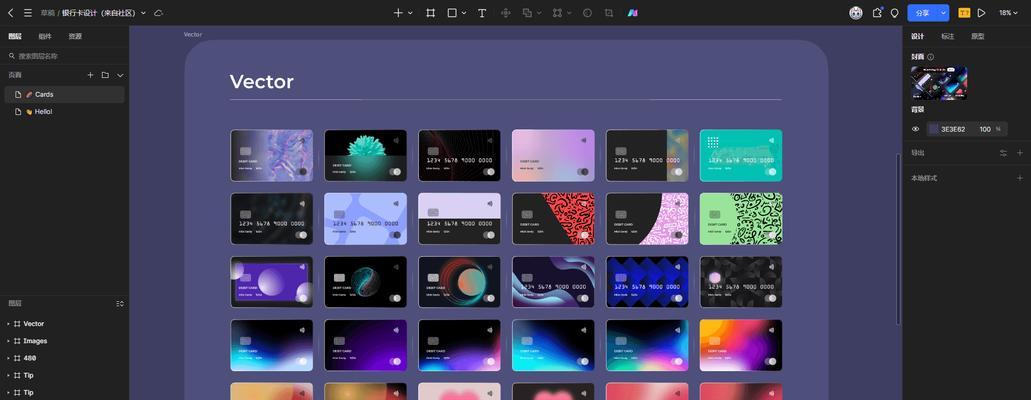1031x400 pixels.
Task: Open the shape tool dropdown arrow
Action: point(464,12)
